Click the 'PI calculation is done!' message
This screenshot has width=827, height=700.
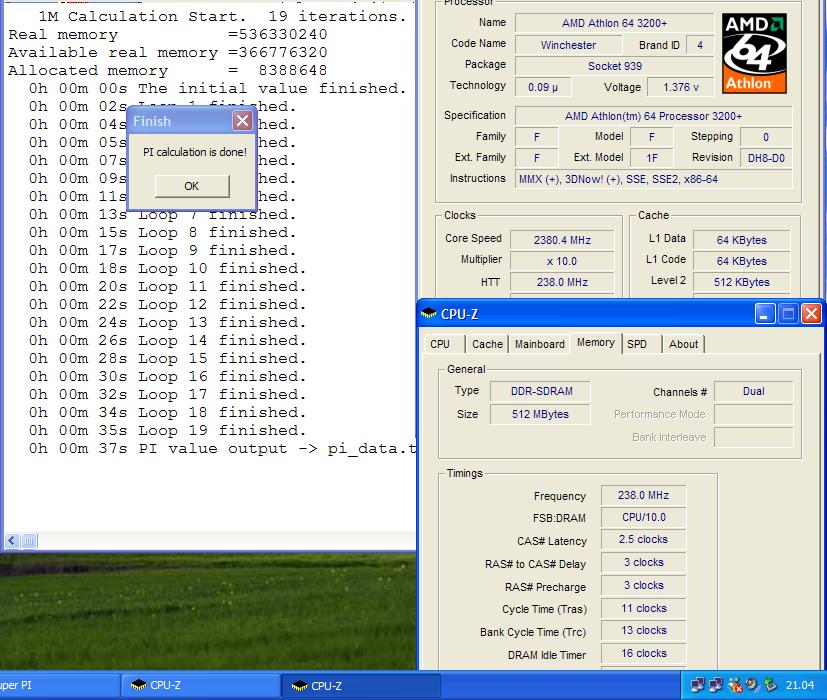point(195,152)
